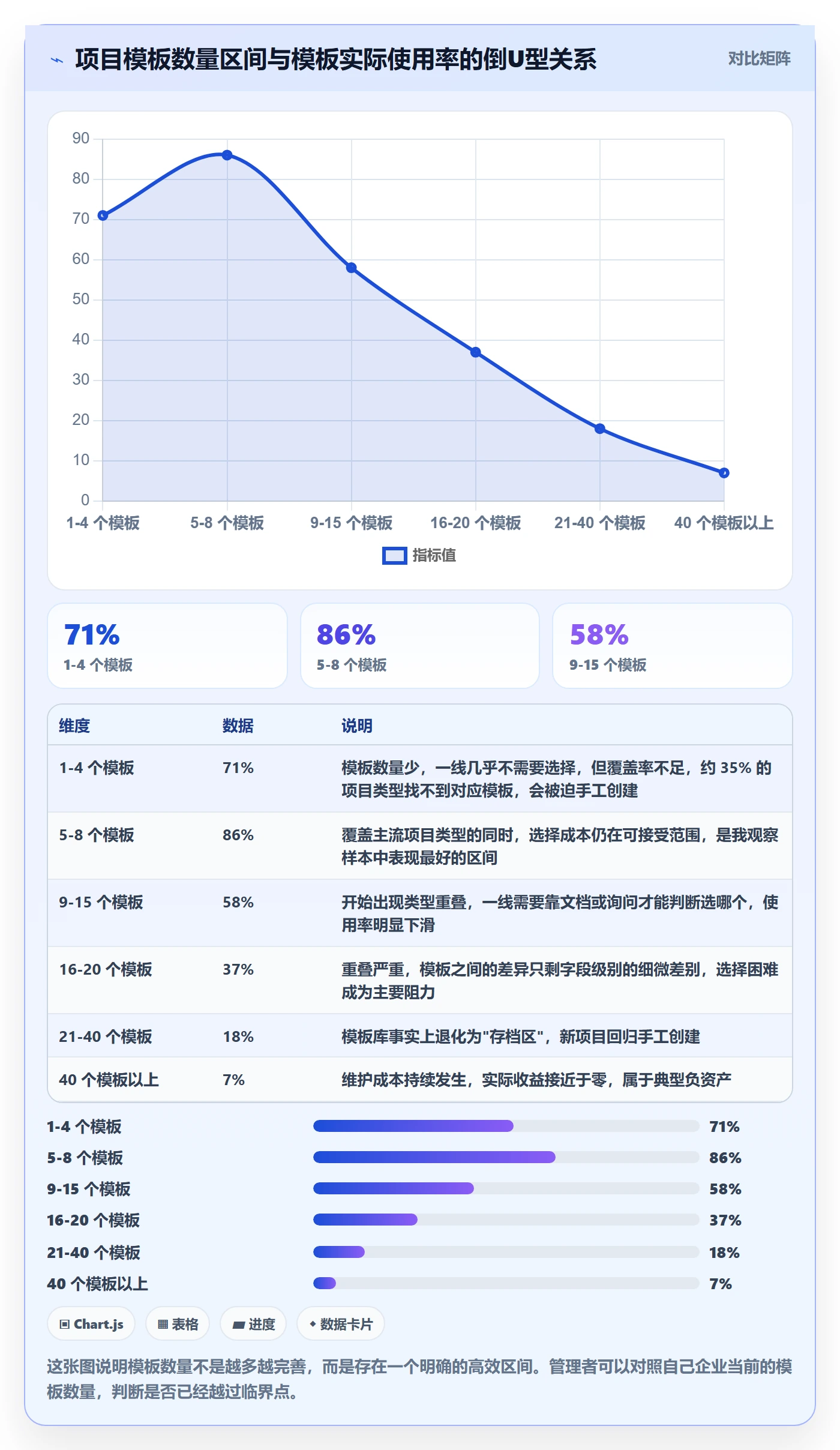Select the 21-40 个模板 data point on the chart
840x1450 pixels.
599,429
